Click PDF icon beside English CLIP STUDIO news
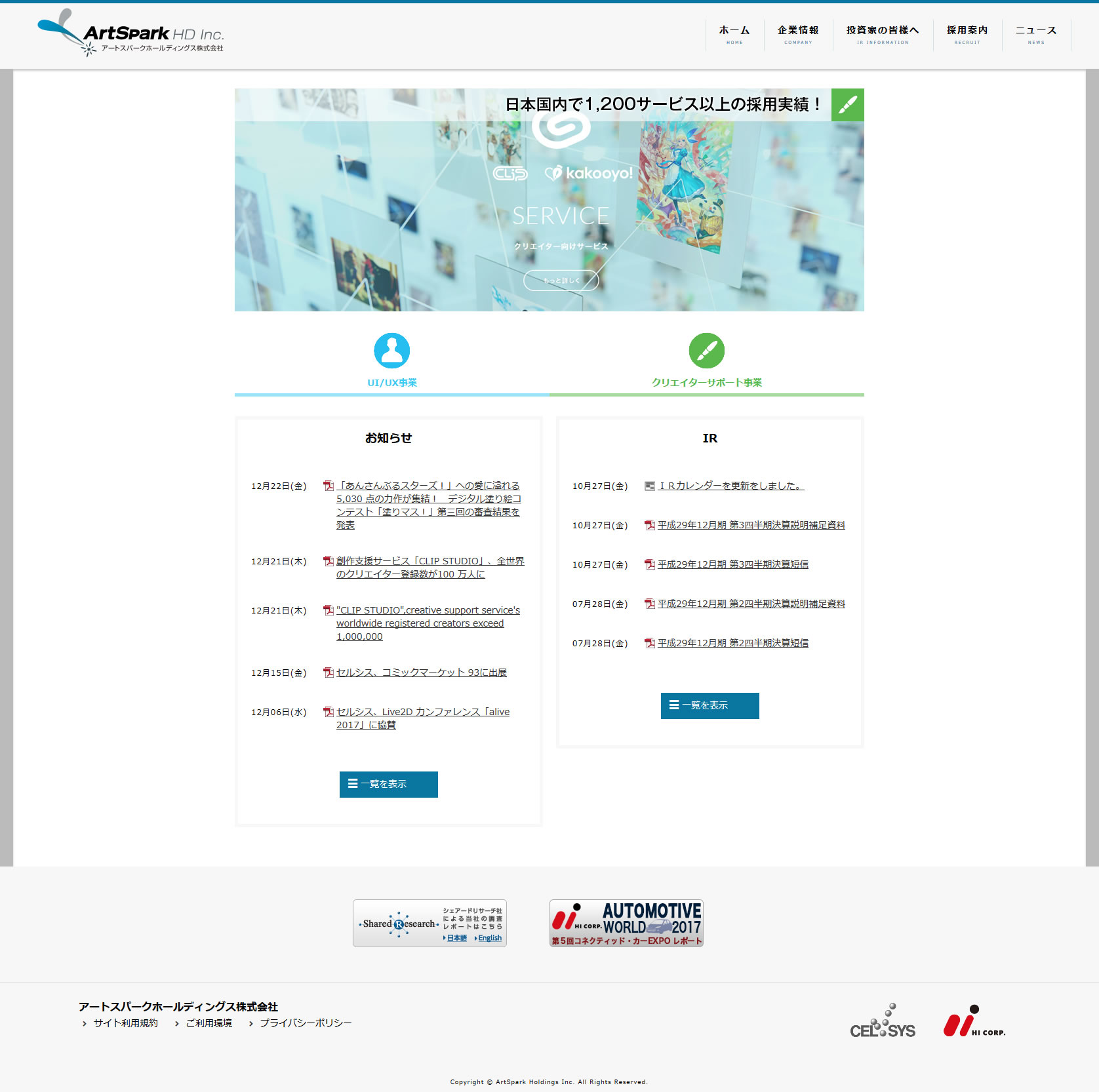The height and width of the screenshot is (1092, 1099). [x=329, y=610]
